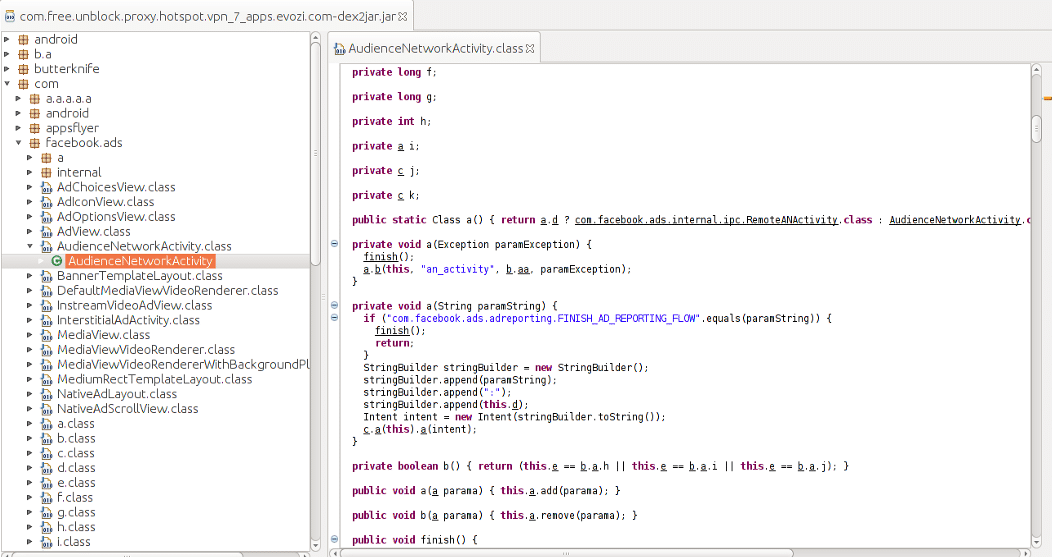Expand the android package node
The image size is (1052, 557).
pyautogui.click(x=7, y=40)
